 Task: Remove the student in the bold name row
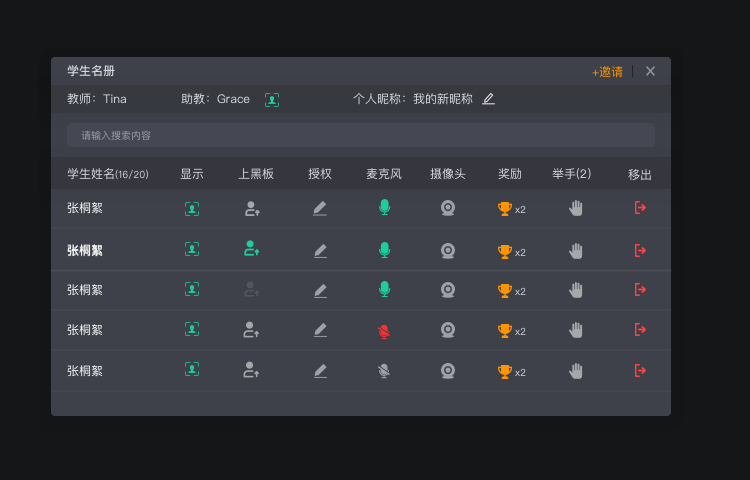(x=640, y=251)
